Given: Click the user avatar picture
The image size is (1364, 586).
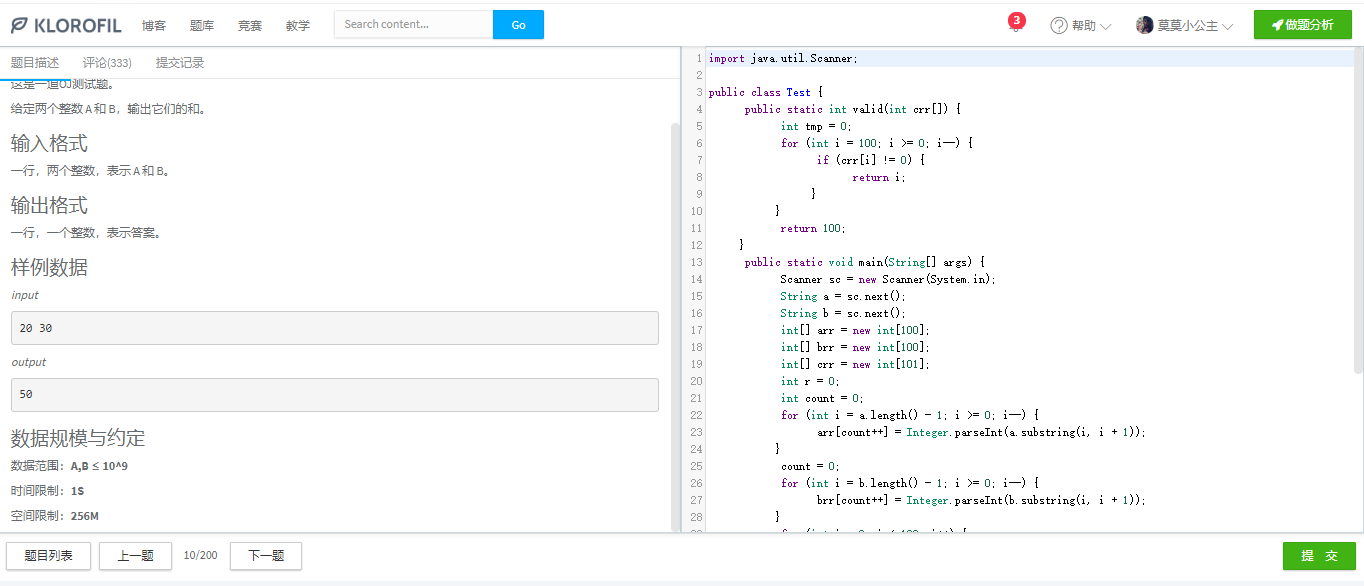Looking at the screenshot, I should coord(1145,25).
